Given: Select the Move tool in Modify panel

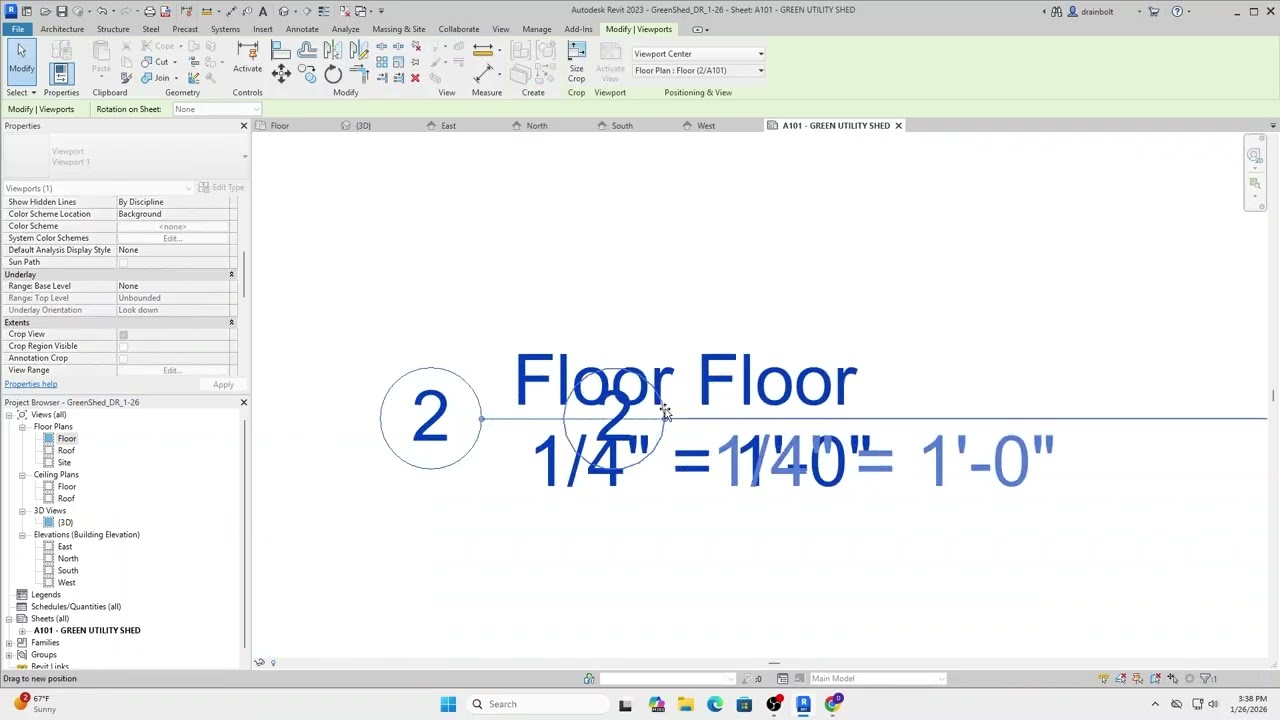Looking at the screenshot, I should pyautogui.click(x=281, y=73).
